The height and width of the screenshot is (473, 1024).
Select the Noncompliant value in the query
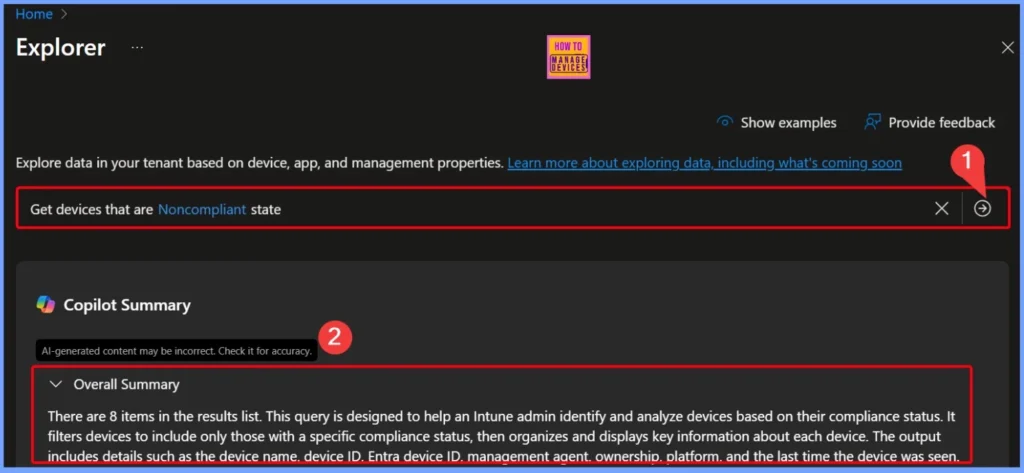point(202,210)
